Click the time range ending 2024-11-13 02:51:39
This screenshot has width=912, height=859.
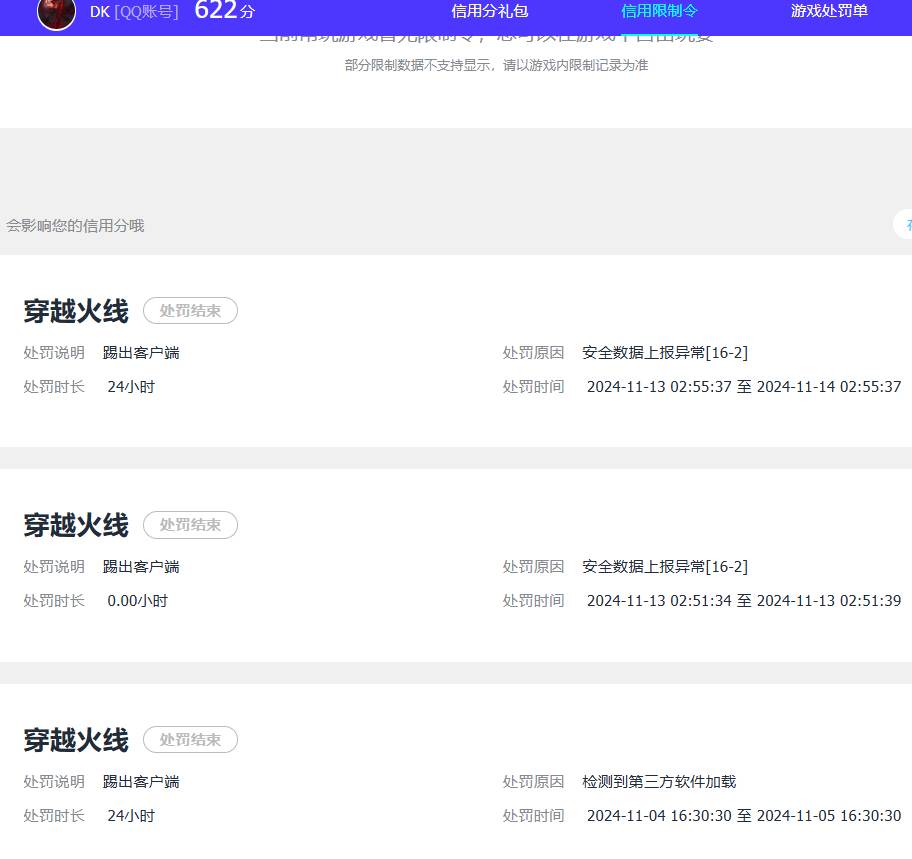click(x=744, y=601)
